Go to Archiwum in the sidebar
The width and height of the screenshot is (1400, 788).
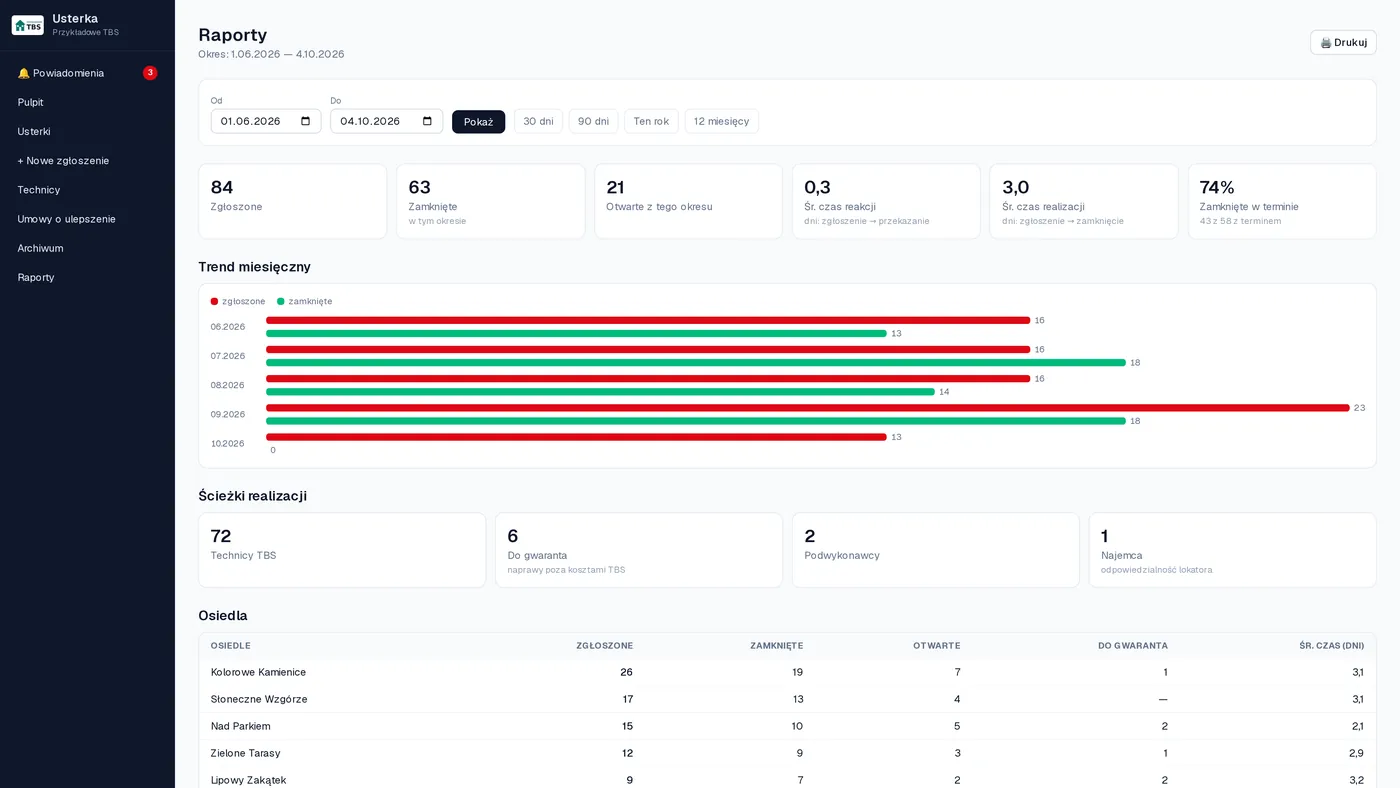click(x=87, y=248)
